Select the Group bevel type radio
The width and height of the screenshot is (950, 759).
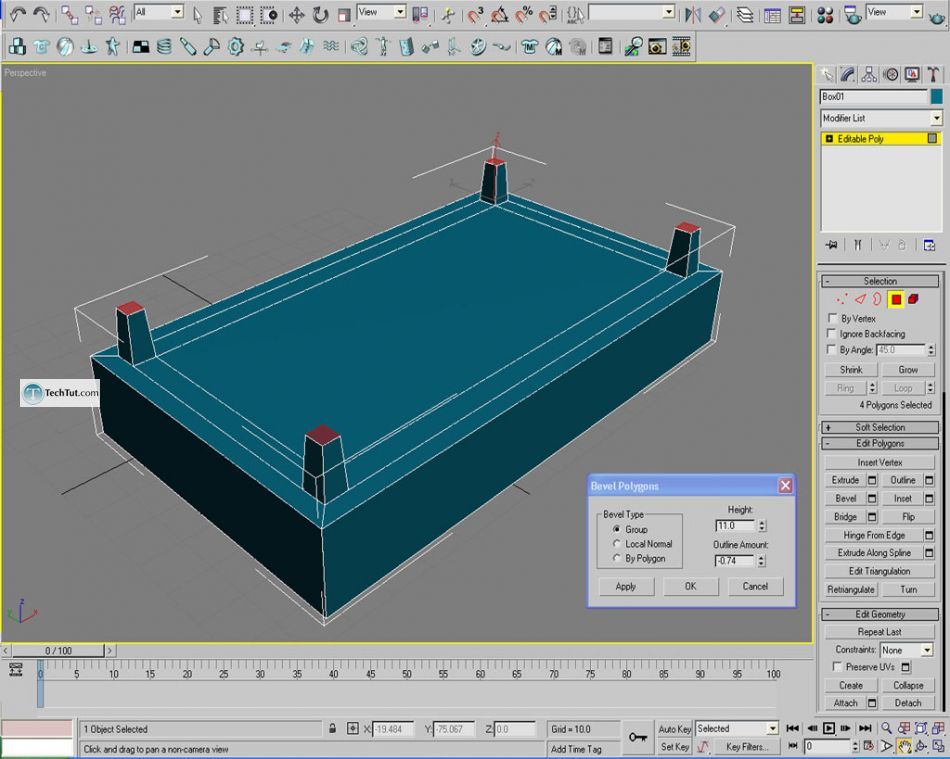tap(616, 529)
